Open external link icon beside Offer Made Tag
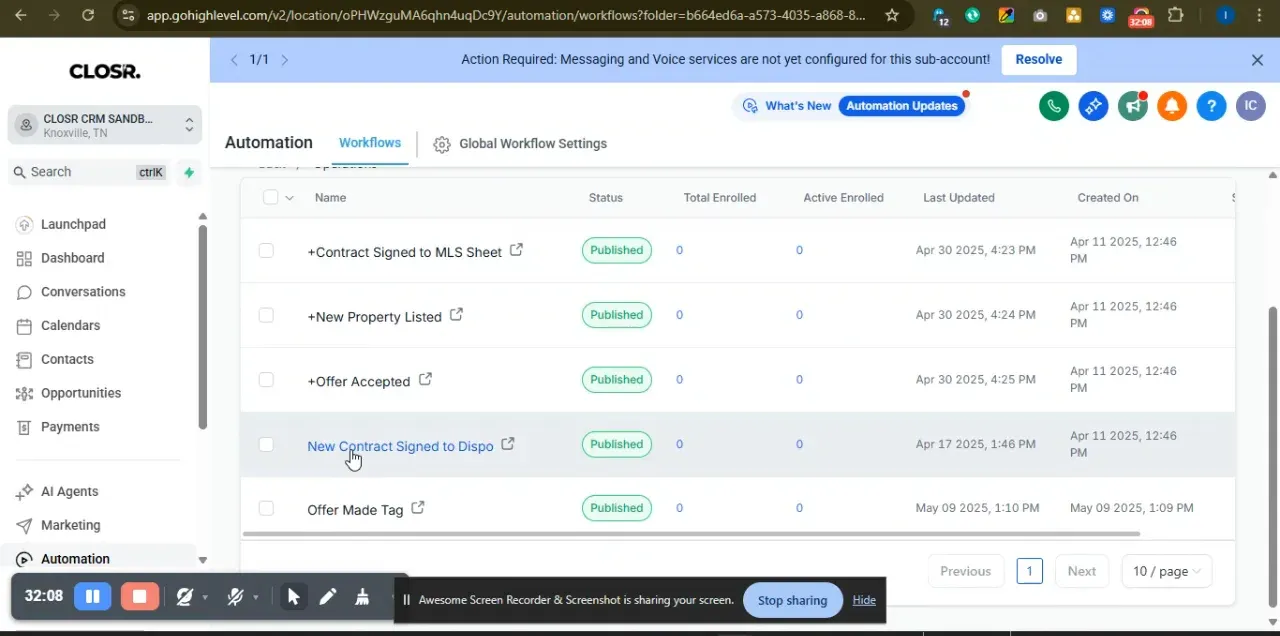 [x=418, y=508]
